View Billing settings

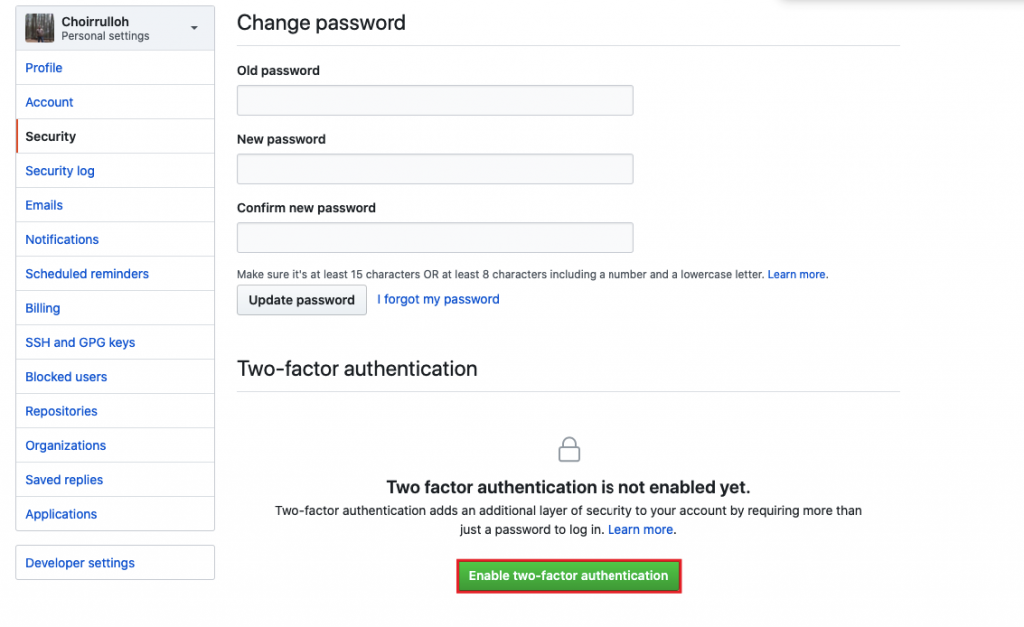pos(42,307)
